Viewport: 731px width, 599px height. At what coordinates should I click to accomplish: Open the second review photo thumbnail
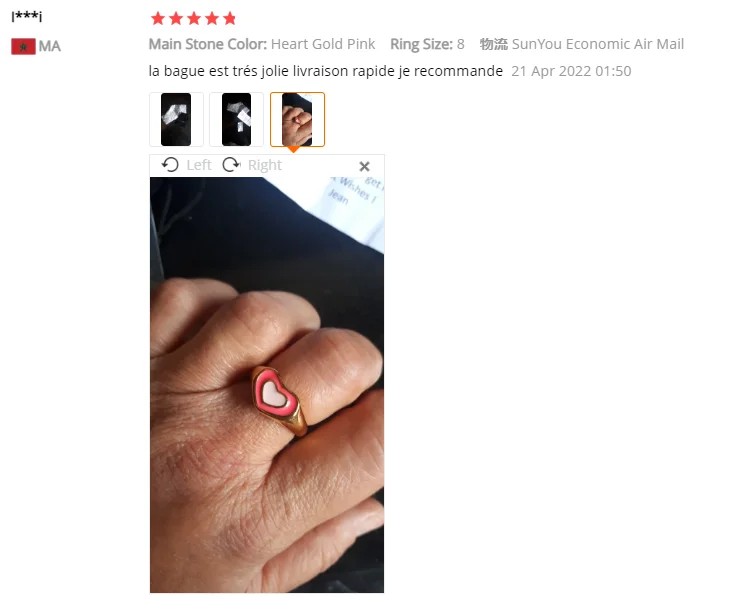236,119
